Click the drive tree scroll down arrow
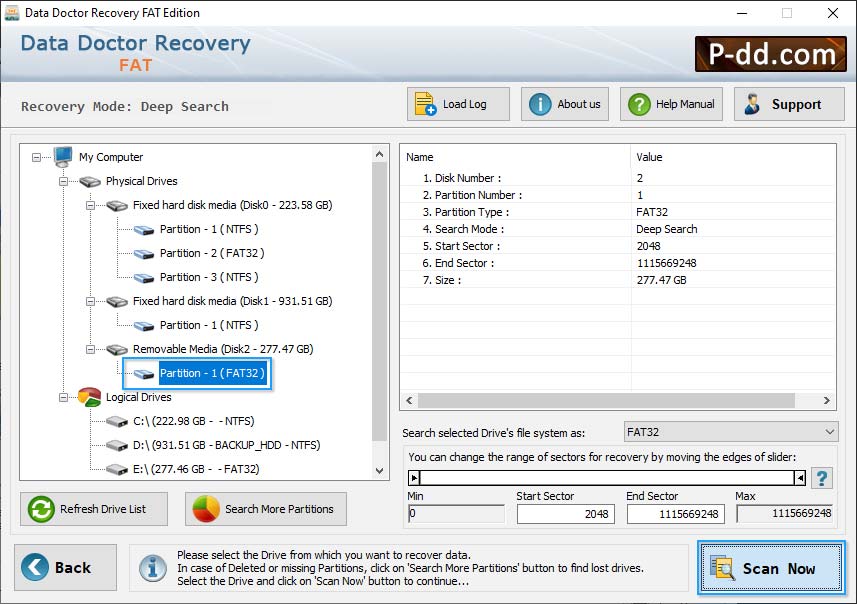The image size is (857, 604). 380,471
